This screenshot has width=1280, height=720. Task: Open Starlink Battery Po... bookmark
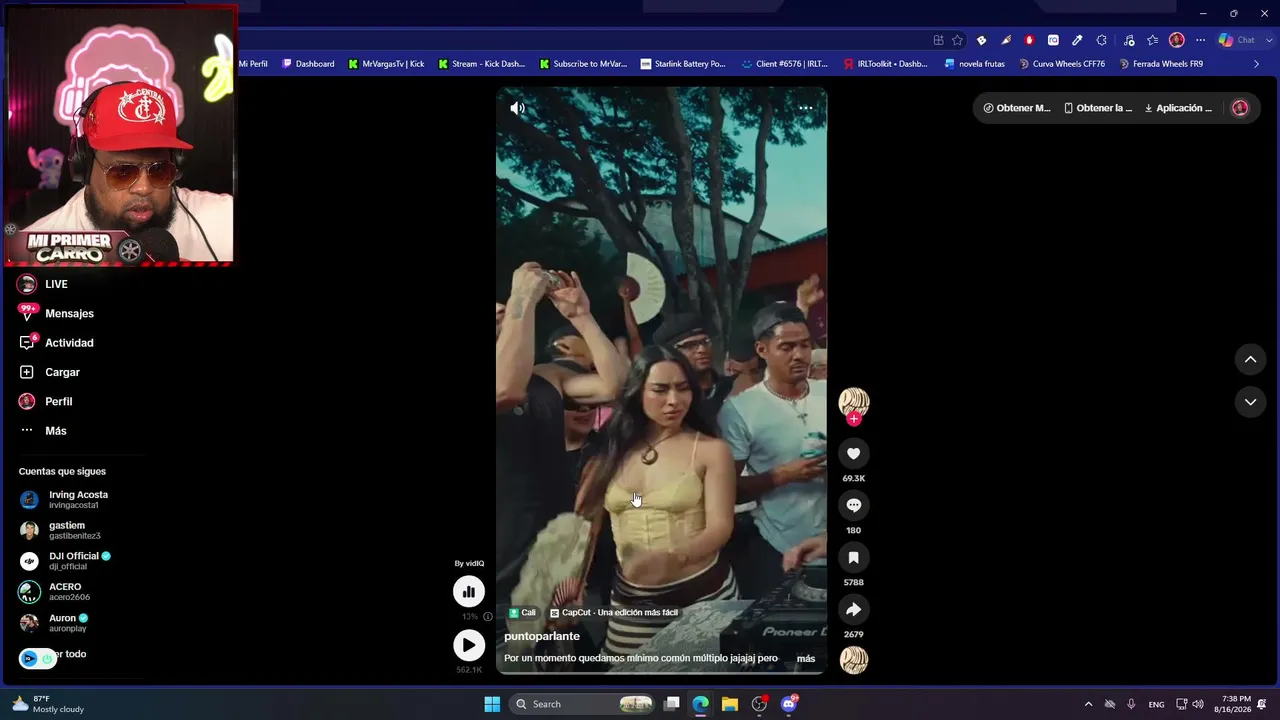click(x=683, y=64)
